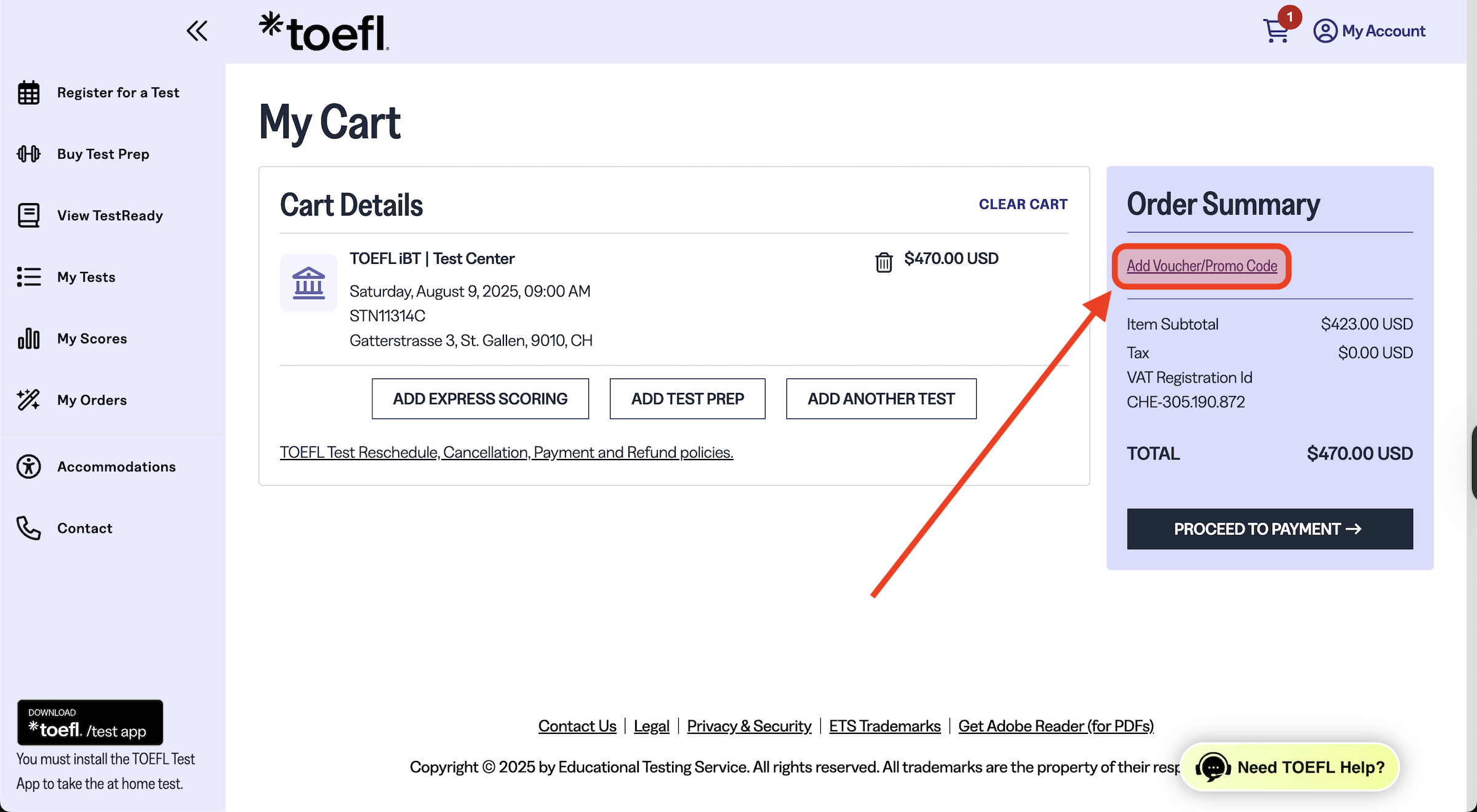Image resolution: width=1477 pixels, height=812 pixels.
Task: Click the Contact phone icon
Action: (x=28, y=528)
